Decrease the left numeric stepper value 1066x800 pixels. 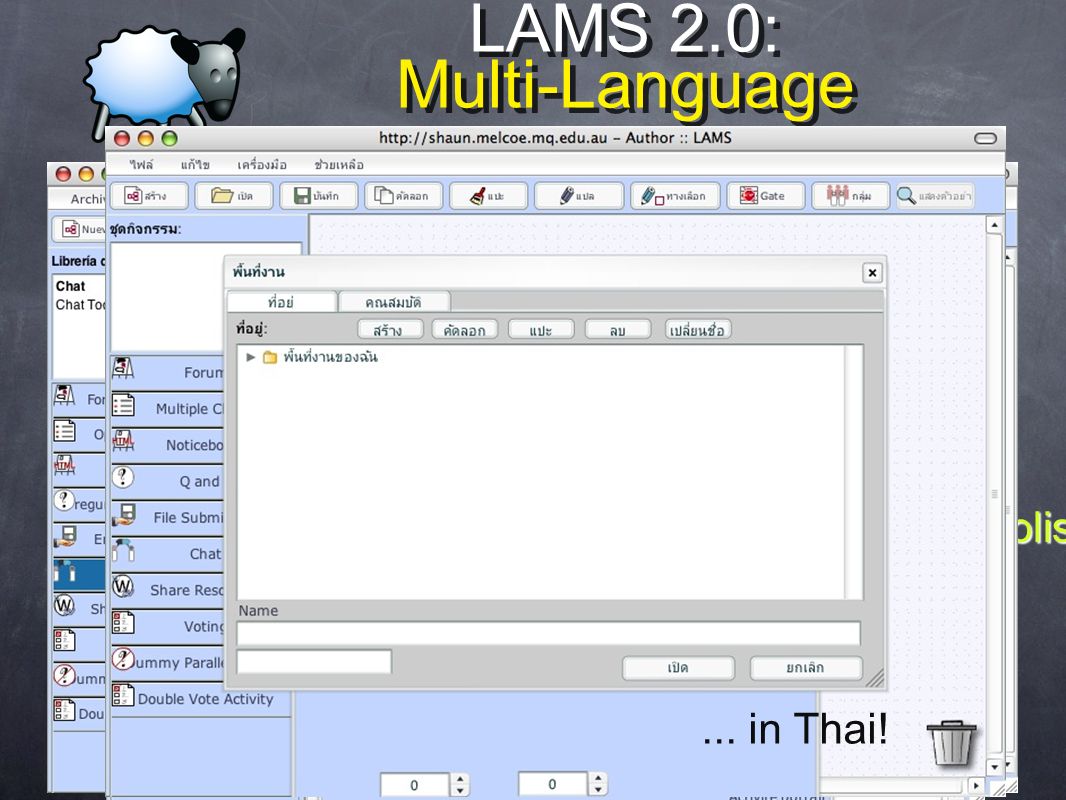click(x=460, y=790)
